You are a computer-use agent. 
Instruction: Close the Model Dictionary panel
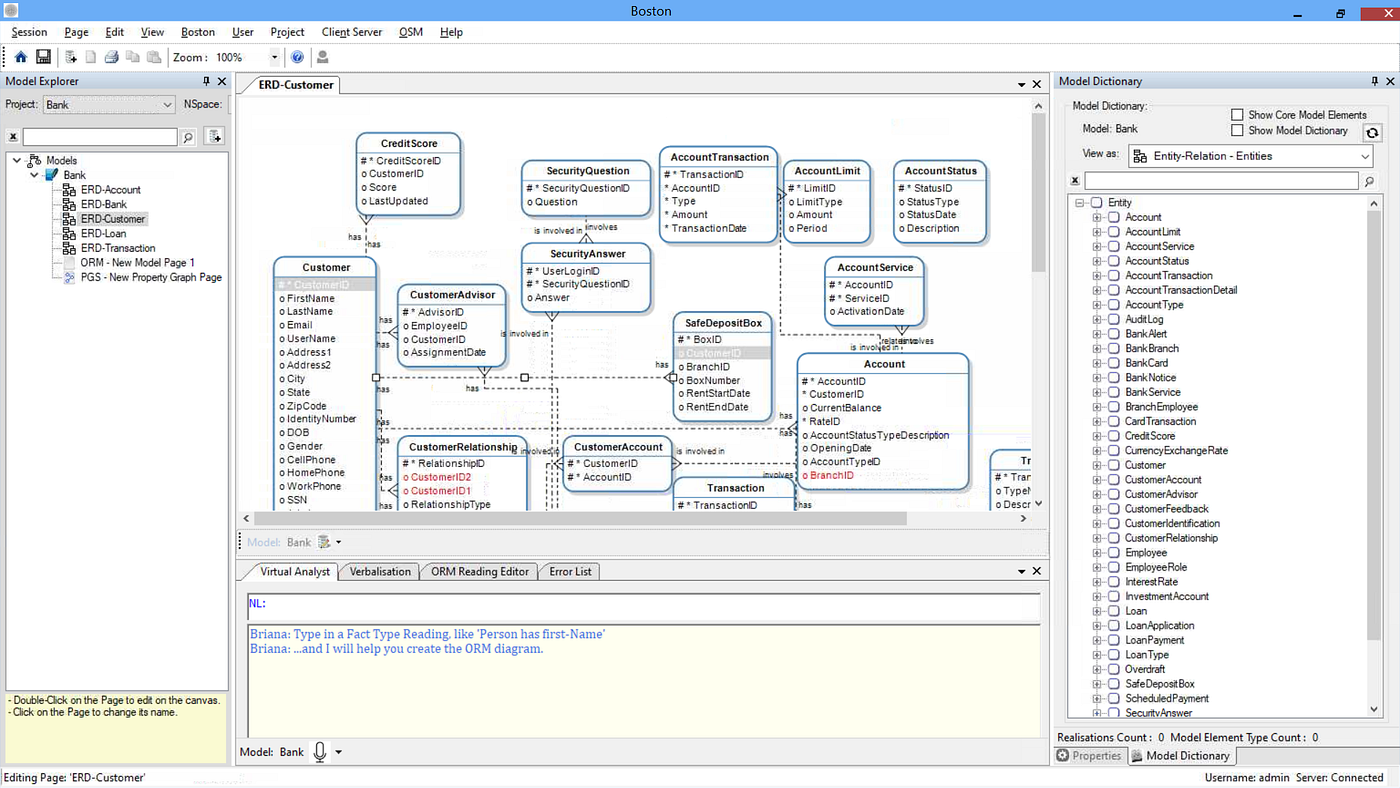[1390, 82]
